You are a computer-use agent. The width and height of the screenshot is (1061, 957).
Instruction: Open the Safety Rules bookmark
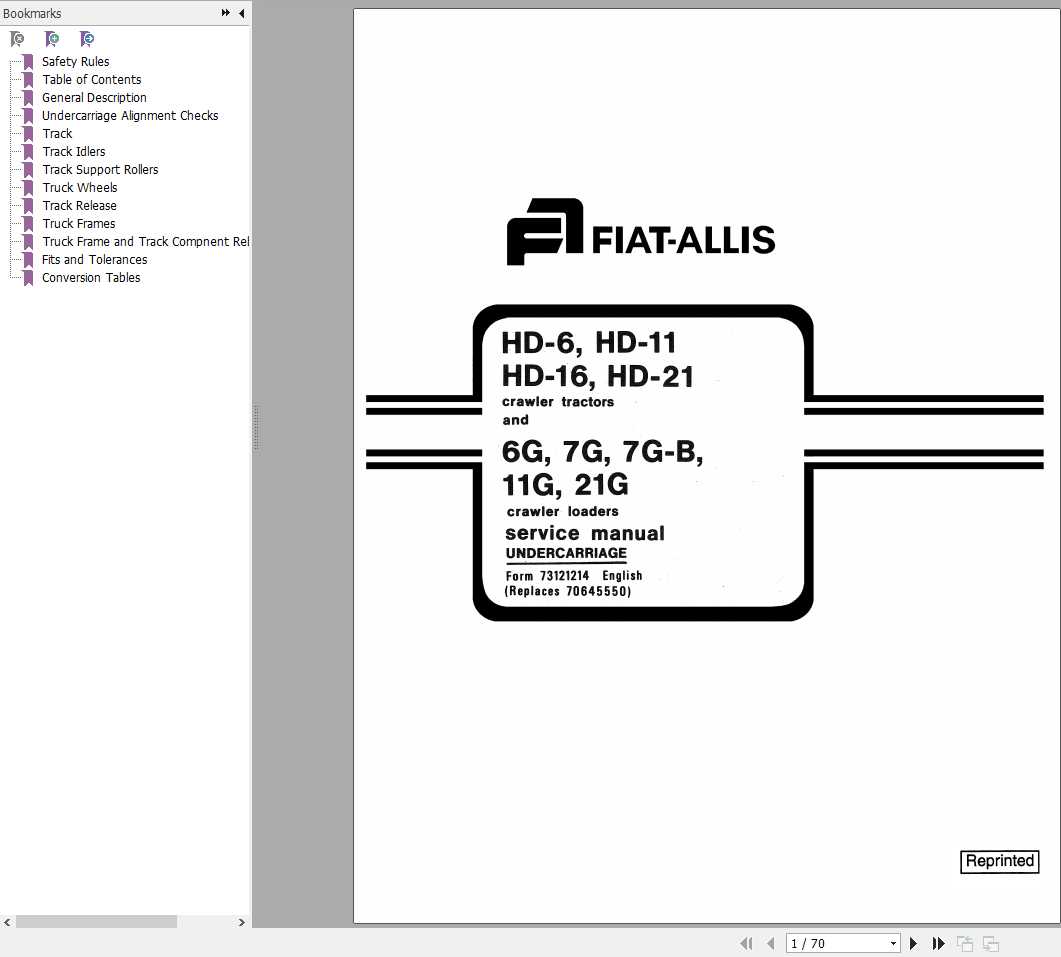76,62
